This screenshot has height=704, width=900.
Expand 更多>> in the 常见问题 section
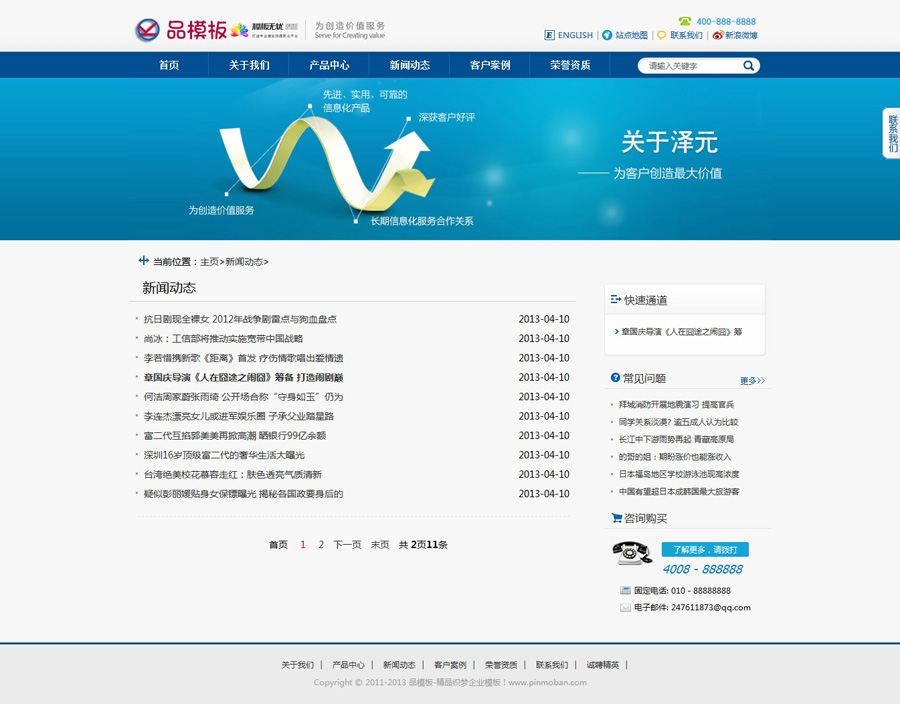[752, 381]
